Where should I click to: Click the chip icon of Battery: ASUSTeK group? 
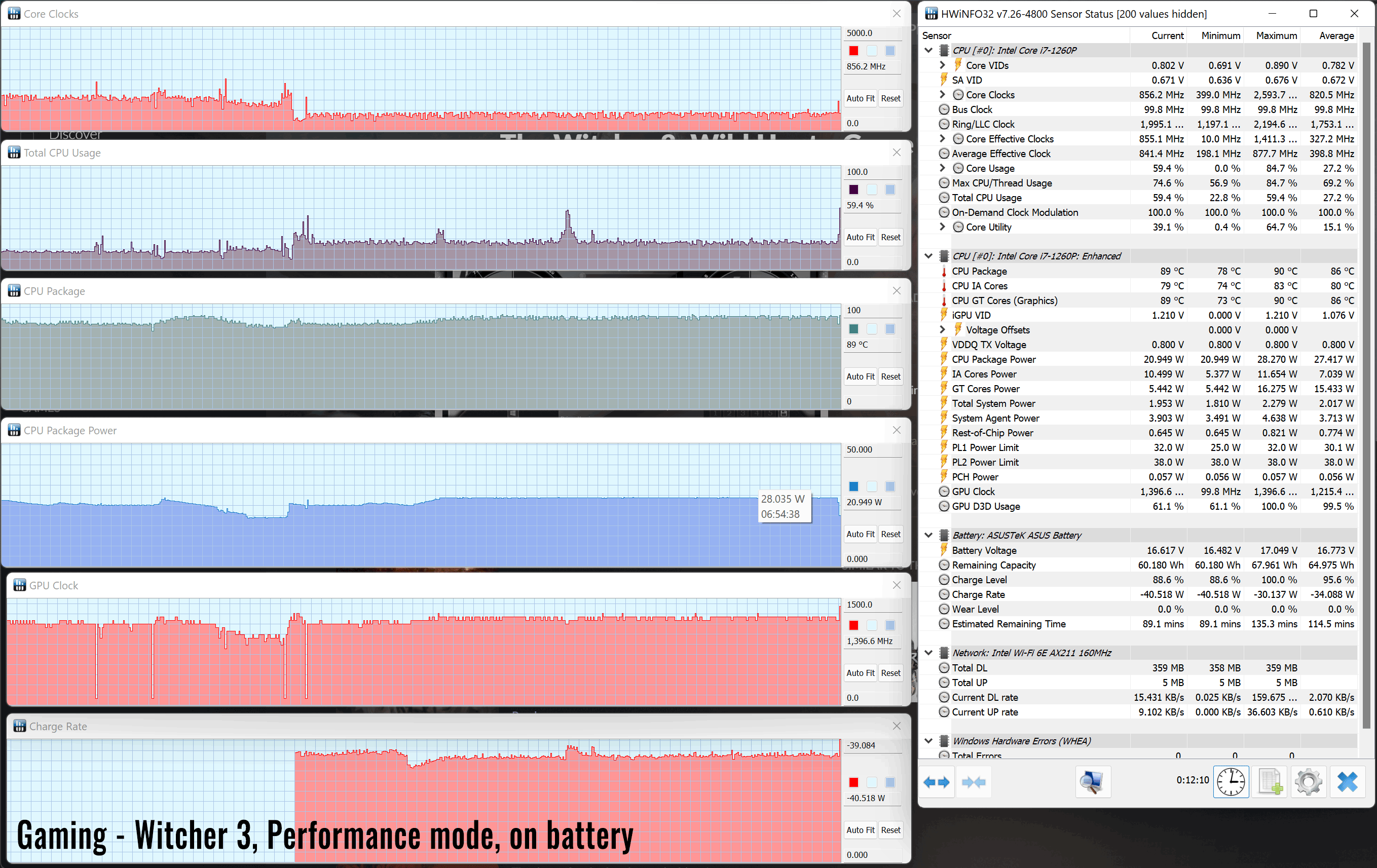point(944,535)
